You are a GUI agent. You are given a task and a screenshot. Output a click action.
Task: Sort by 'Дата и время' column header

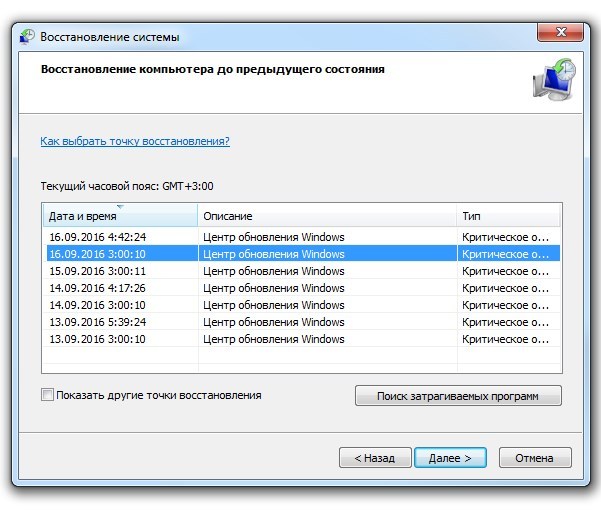pos(119,216)
